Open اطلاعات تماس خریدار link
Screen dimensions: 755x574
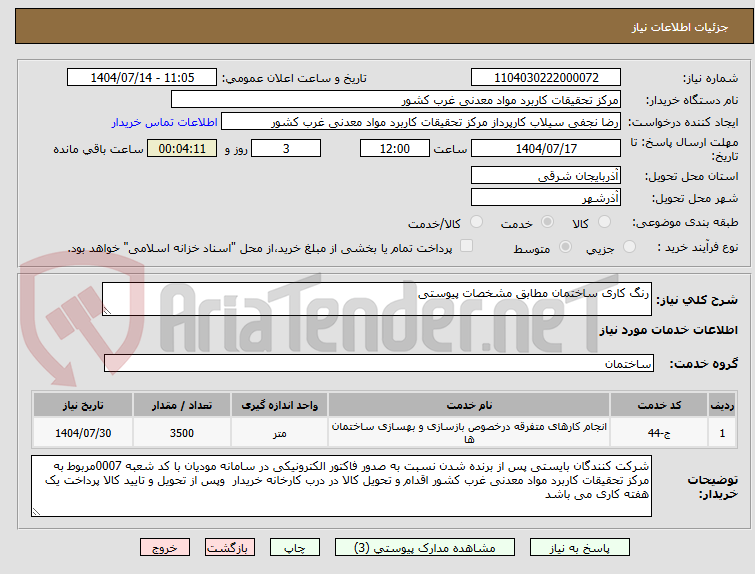pos(165,122)
